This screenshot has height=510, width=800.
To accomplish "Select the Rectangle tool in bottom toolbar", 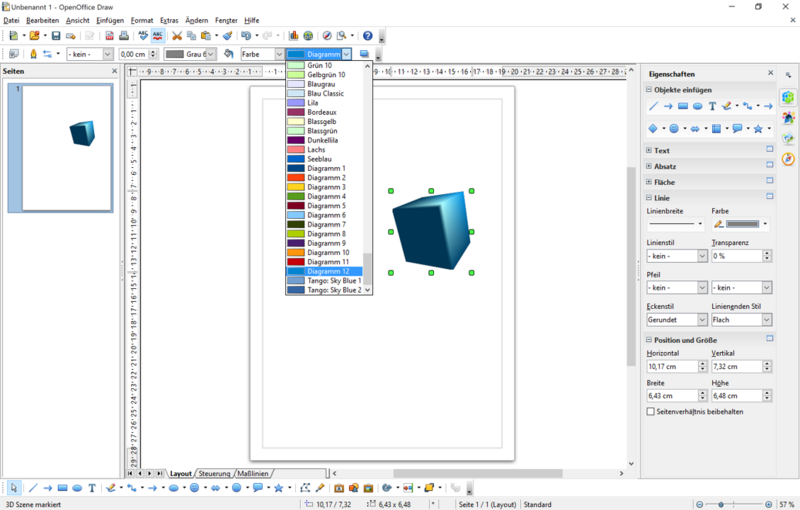I will click(x=62, y=488).
